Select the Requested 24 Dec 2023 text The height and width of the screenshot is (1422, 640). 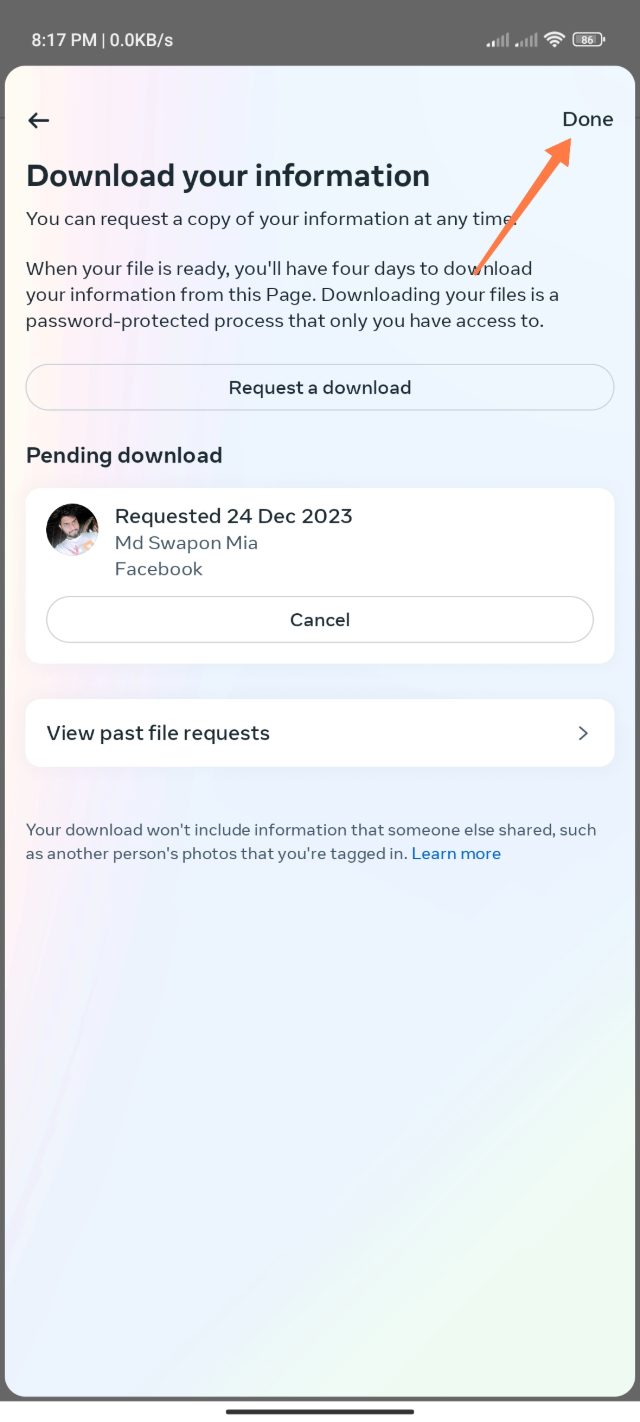[233, 517]
